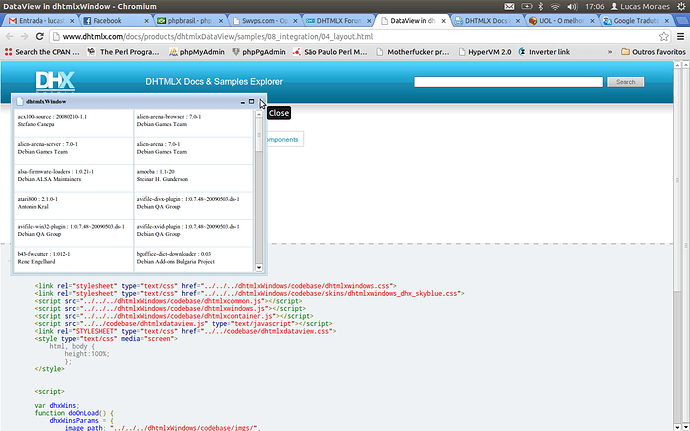Switch to the Facebook tab

115,21
